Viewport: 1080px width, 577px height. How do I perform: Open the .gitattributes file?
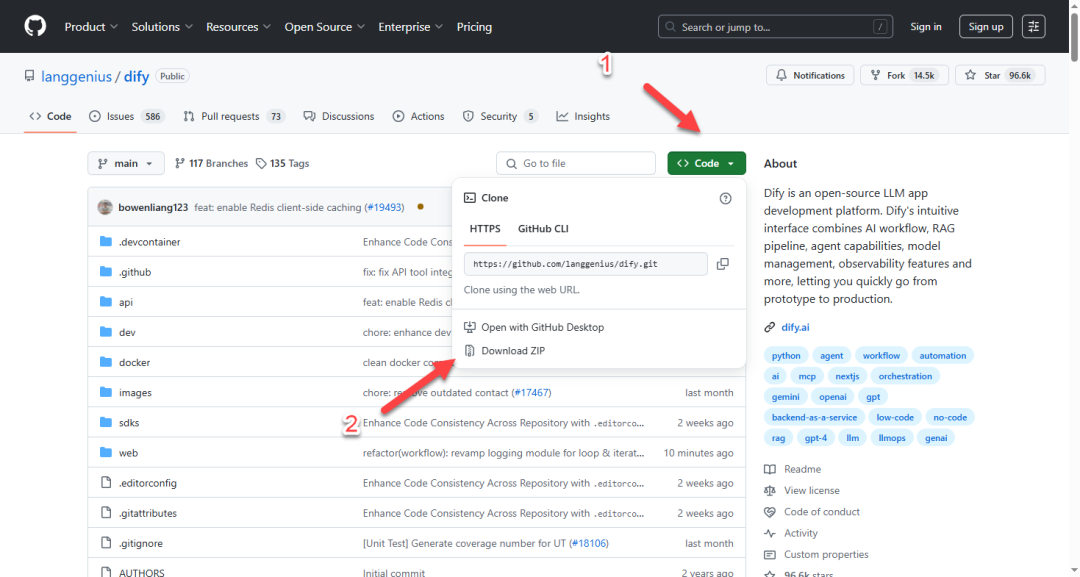pyautogui.click(x=148, y=513)
